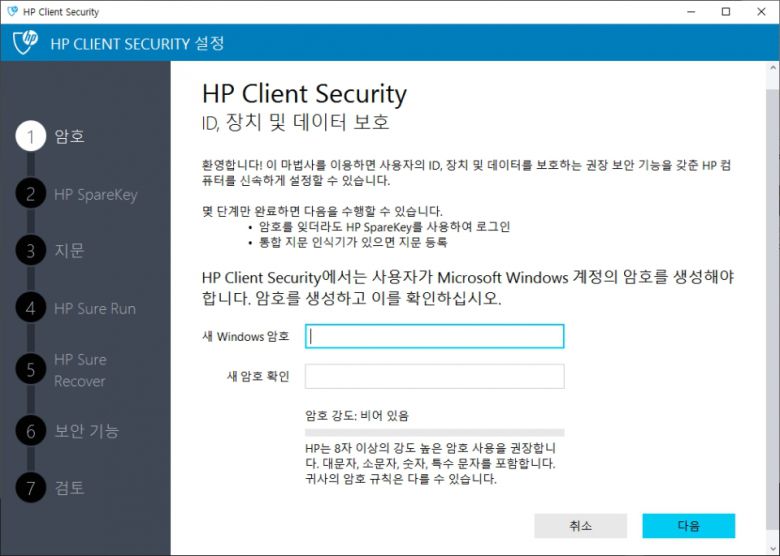Click the HP Client Security title bar icon
The image size is (780, 556).
pos(12,12)
